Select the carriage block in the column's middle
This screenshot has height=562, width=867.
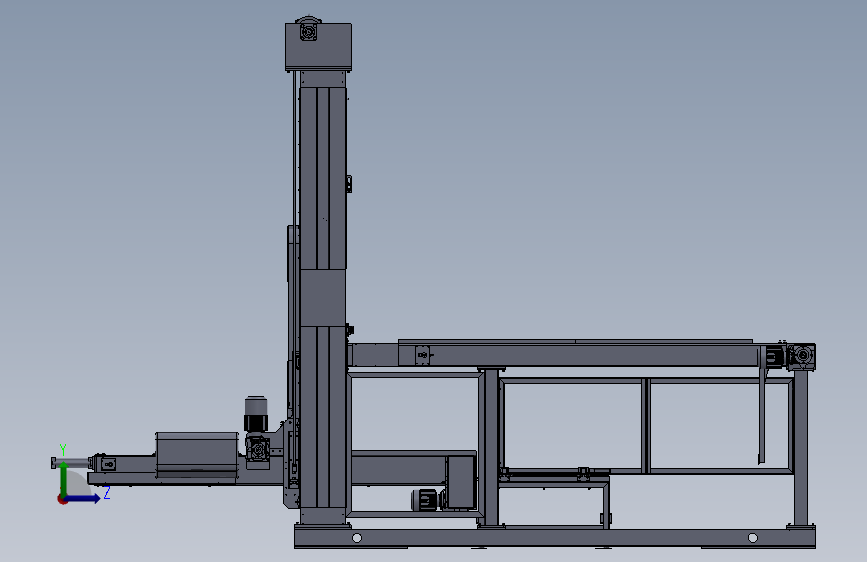tap(323, 298)
